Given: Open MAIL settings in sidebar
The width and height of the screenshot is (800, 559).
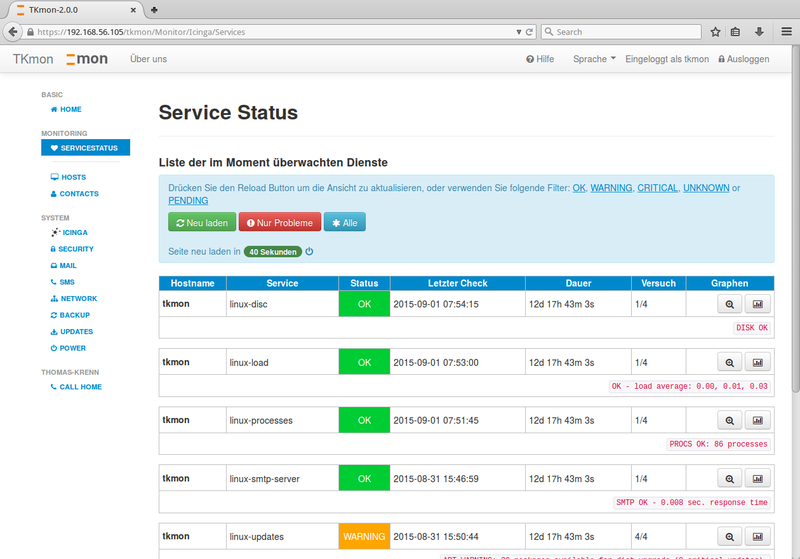Looking at the screenshot, I should pos(63,266).
